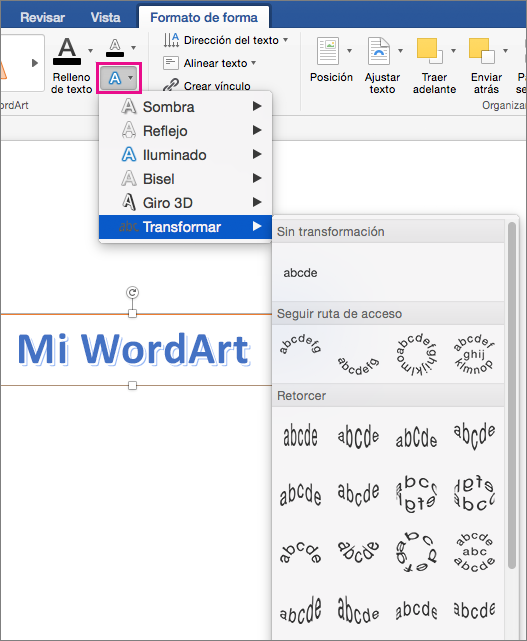Viewport: 527px width, 641px height.
Task: Select the first Retorcer warp in row one
Action: coord(301,436)
